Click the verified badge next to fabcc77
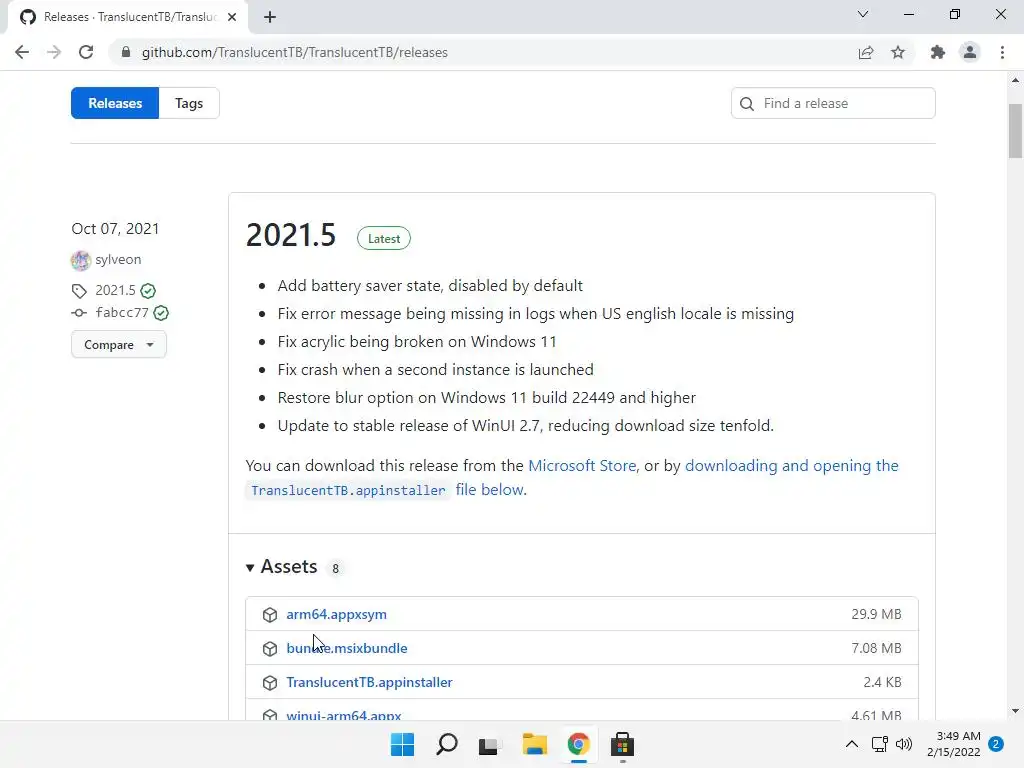 click(x=161, y=313)
